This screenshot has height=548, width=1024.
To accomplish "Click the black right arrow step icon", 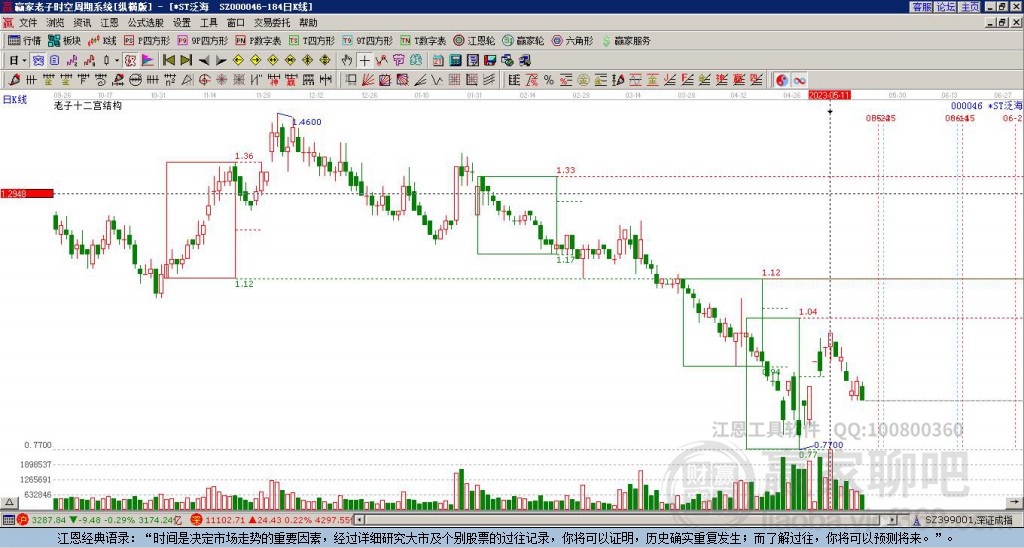I will click(221, 61).
